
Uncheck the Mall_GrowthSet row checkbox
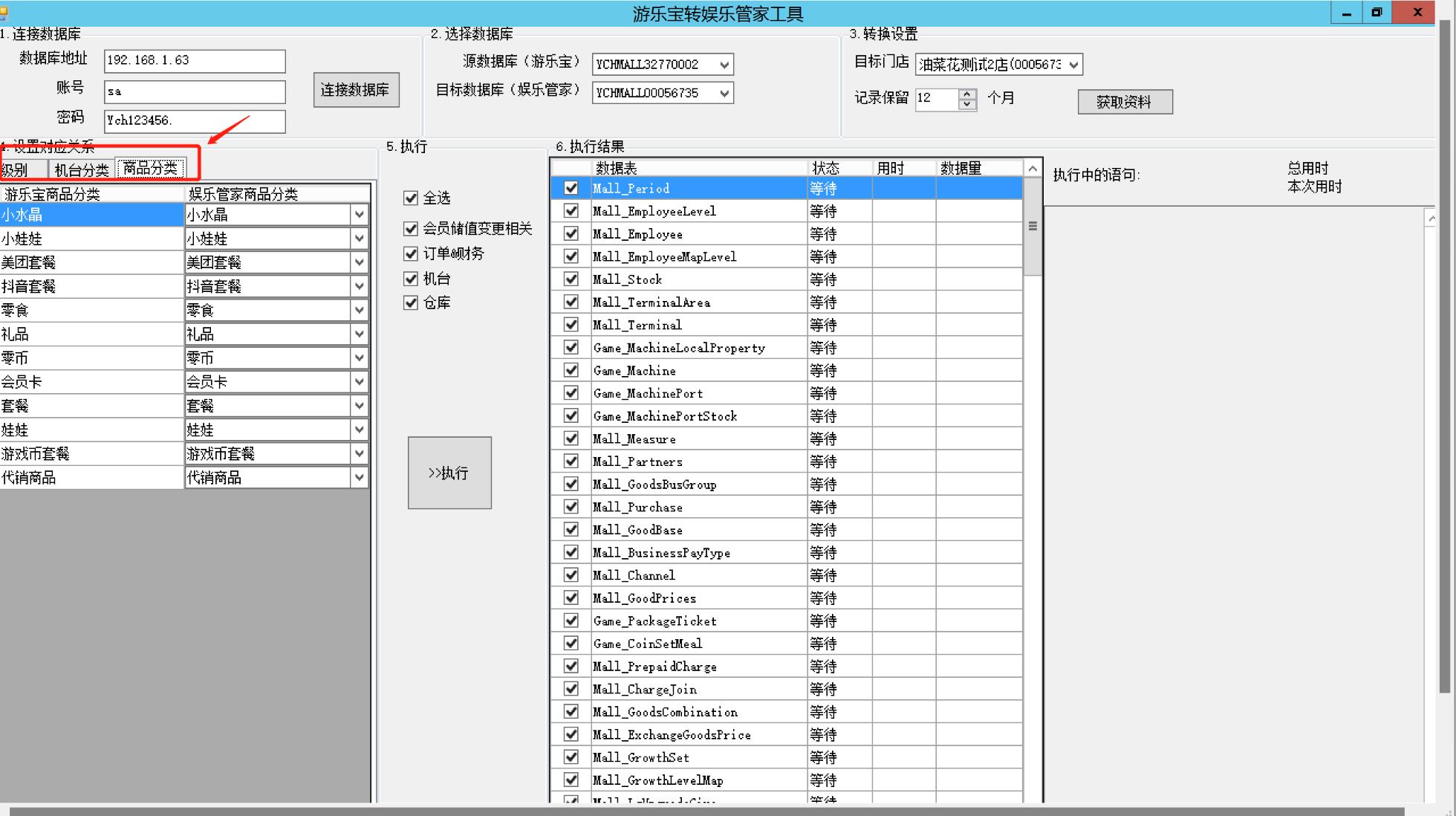[x=571, y=757]
